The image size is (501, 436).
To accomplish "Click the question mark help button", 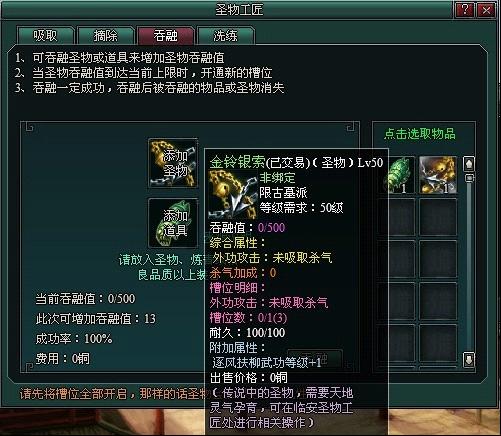I will point(465,10).
